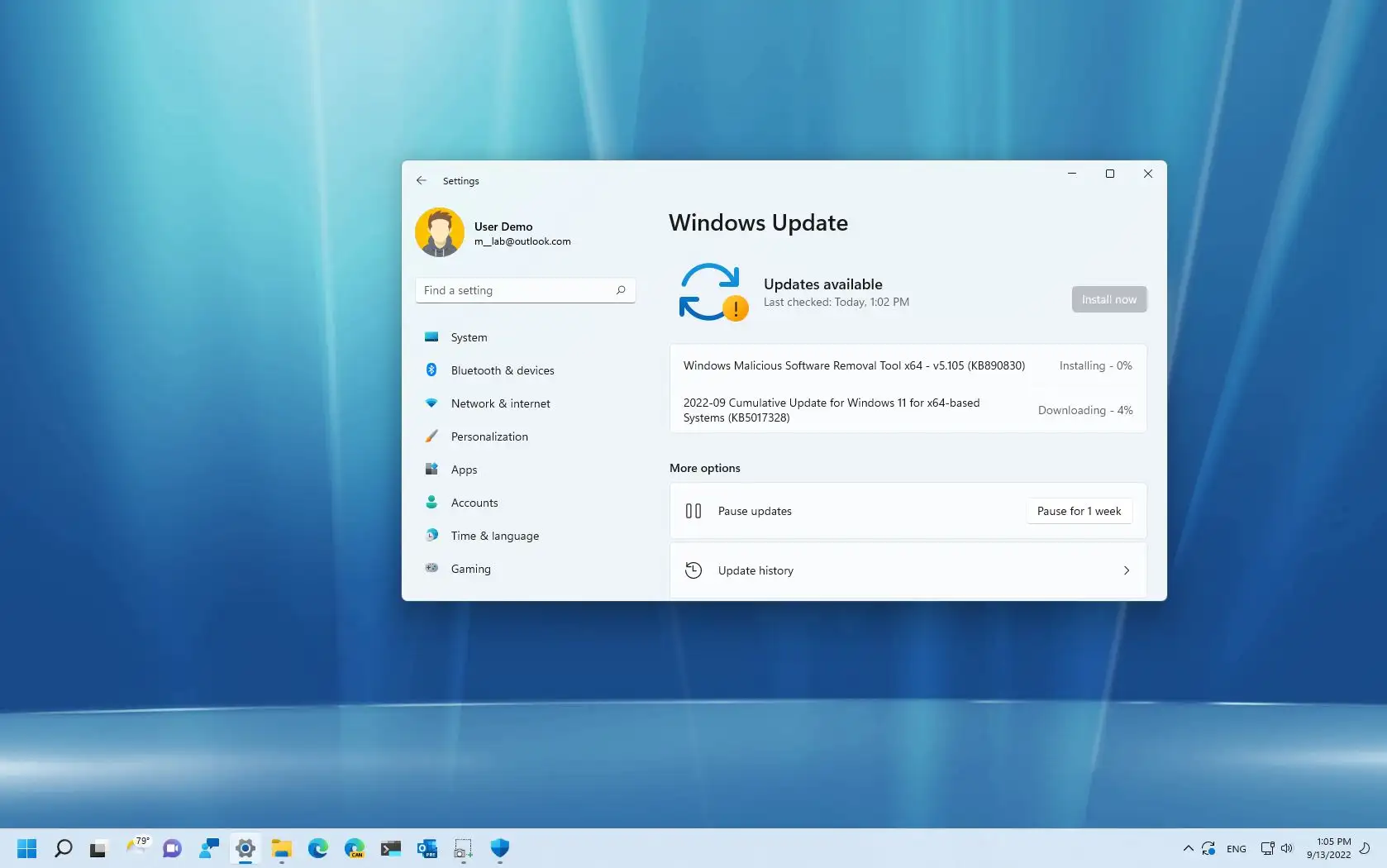The image size is (1387, 868).
Task: Select the 2022-09 Cumulative Update entry
Action: coord(908,410)
